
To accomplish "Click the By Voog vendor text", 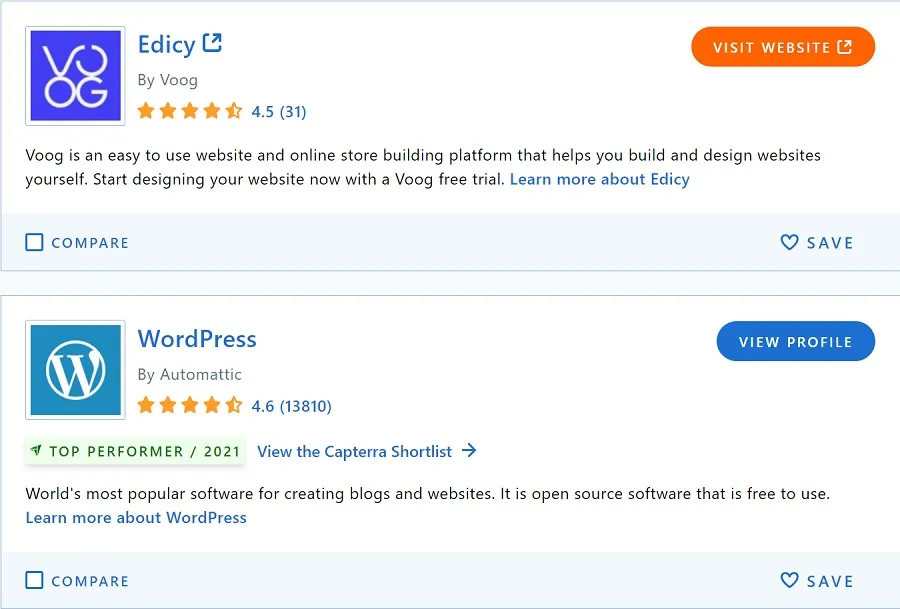I will click(x=168, y=80).
